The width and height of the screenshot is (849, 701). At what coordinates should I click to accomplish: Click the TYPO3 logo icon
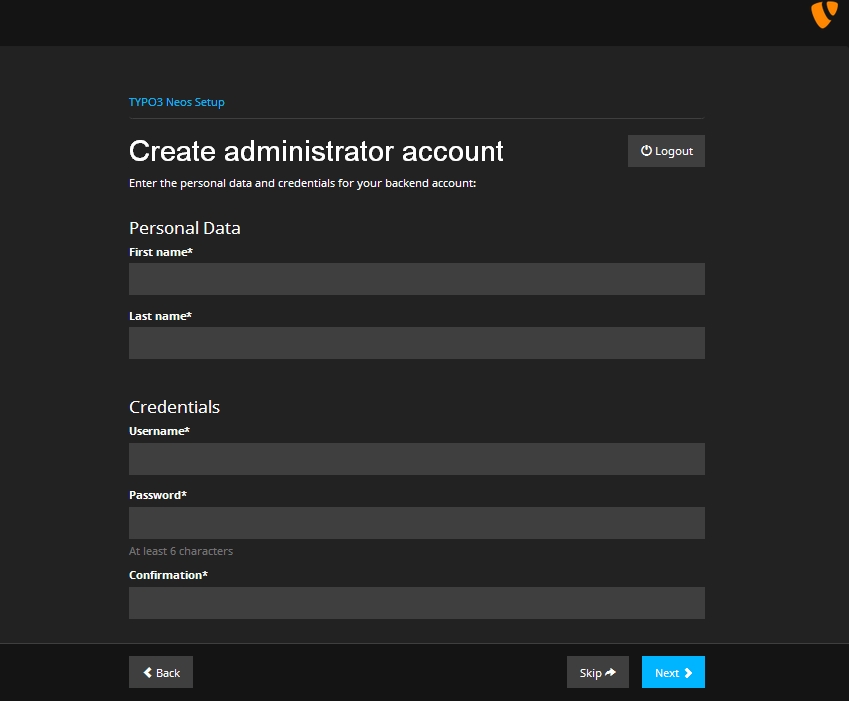point(824,14)
